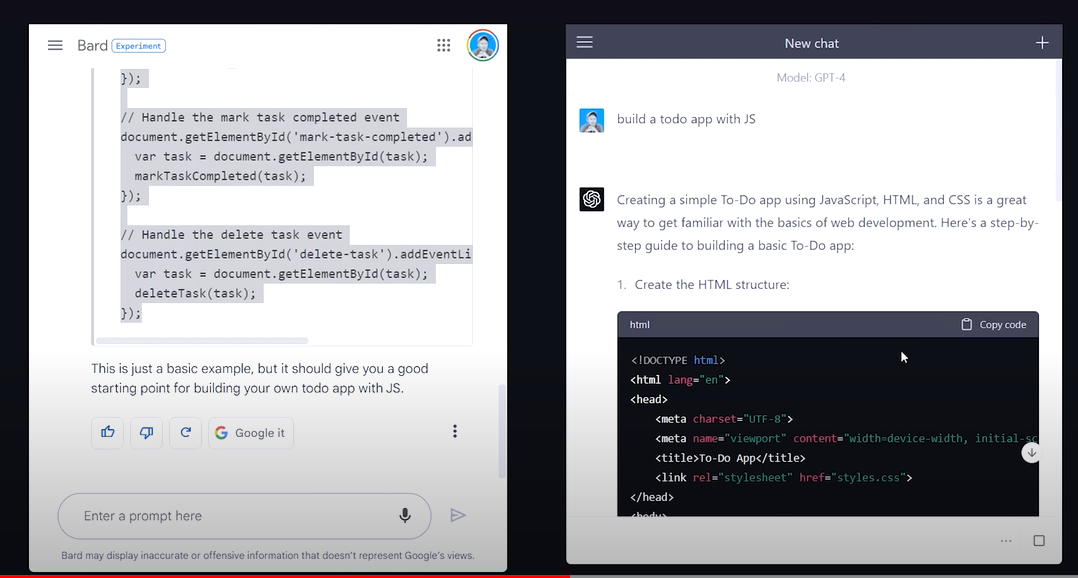Click ChatGPT logo avatar beside response
Screen dimensions: 1078x578
click(x=591, y=199)
